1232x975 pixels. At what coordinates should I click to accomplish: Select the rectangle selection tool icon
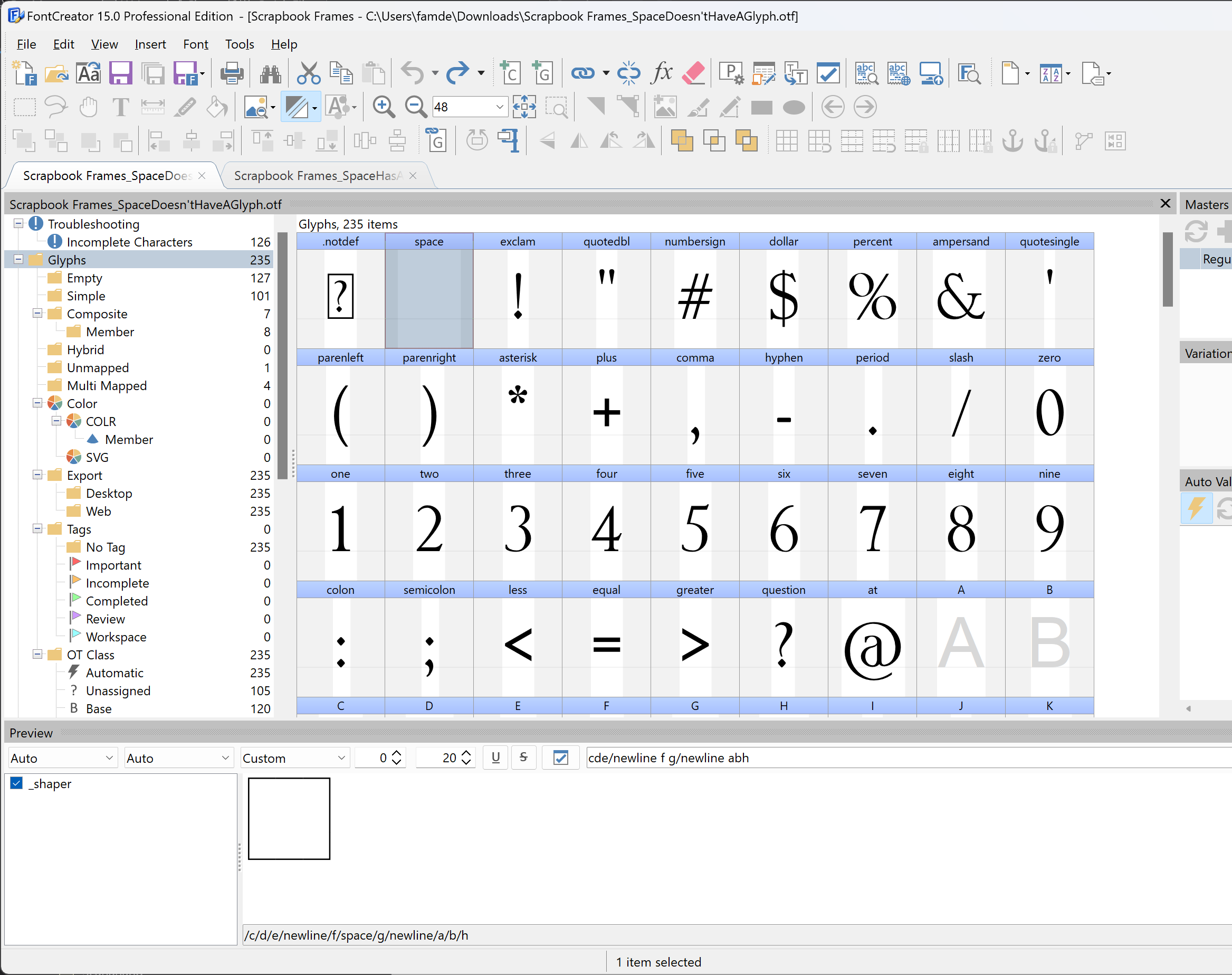[25, 107]
